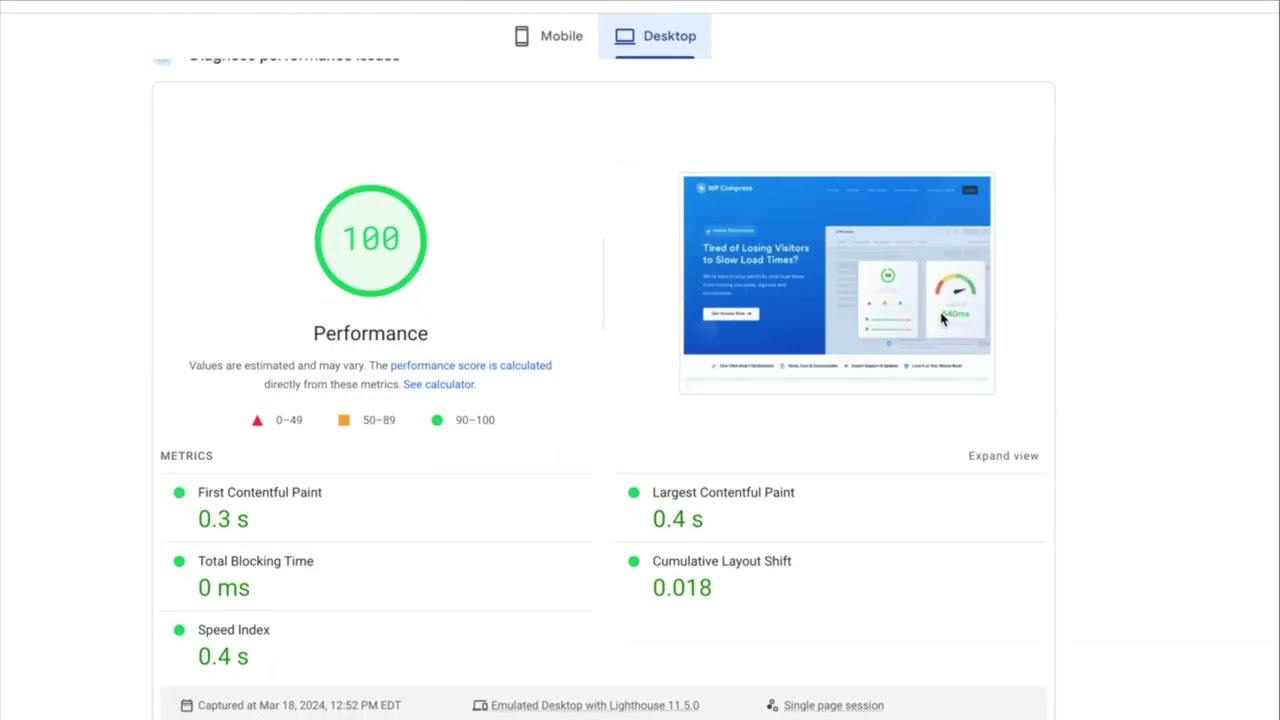Click the green dot beside Total Blocking Time

[179, 561]
